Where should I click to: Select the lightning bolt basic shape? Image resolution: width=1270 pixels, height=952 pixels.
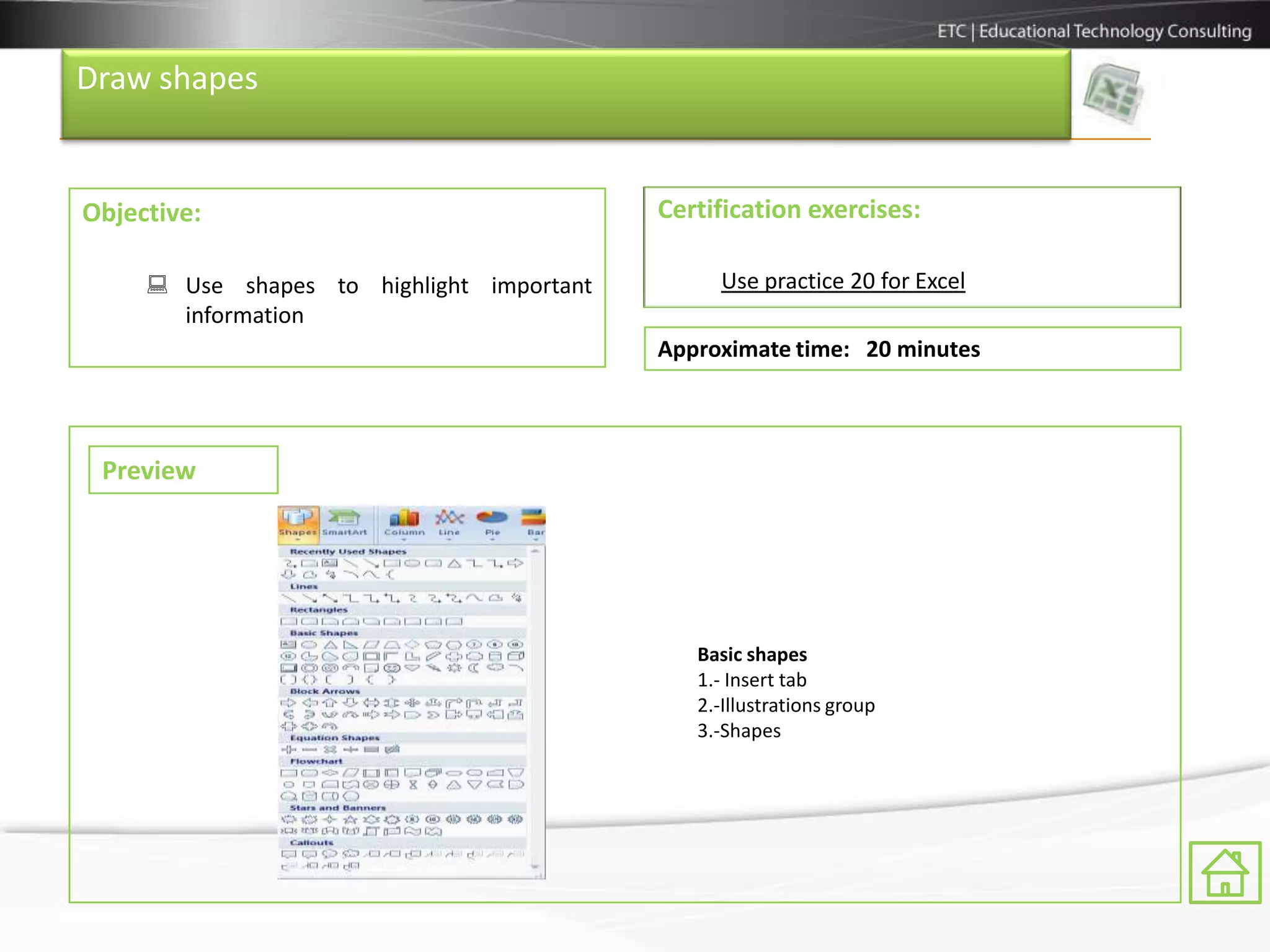point(433,668)
